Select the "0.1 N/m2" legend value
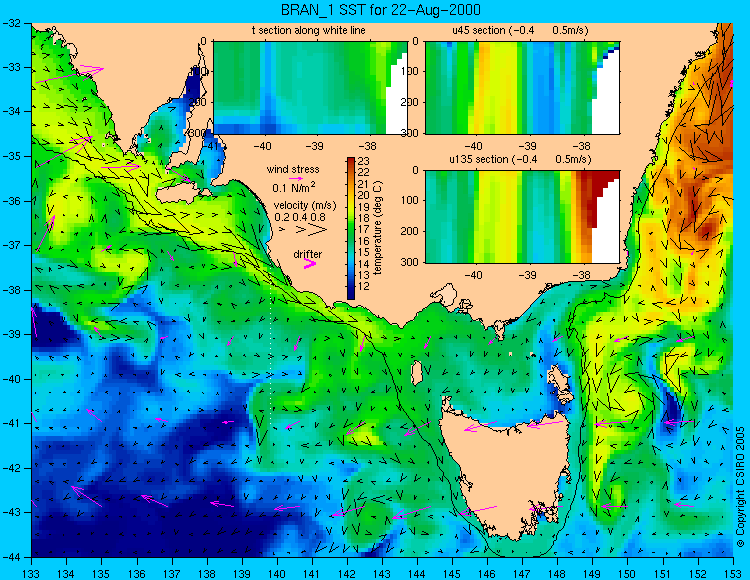 click(294, 187)
